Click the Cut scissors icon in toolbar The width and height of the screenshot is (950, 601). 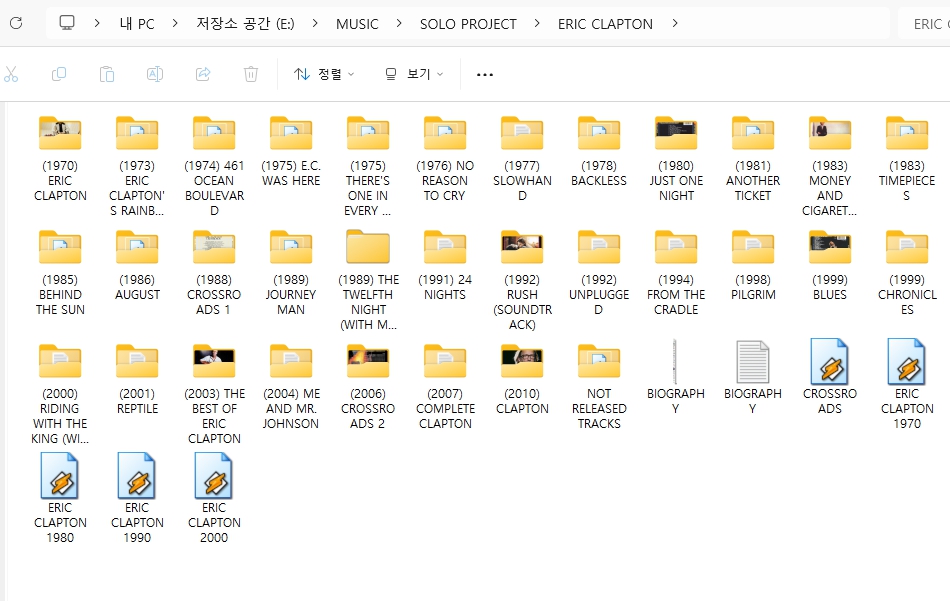[x=11, y=74]
